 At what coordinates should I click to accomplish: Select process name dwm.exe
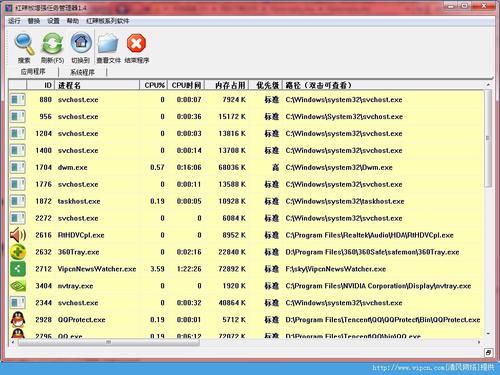coord(73,167)
